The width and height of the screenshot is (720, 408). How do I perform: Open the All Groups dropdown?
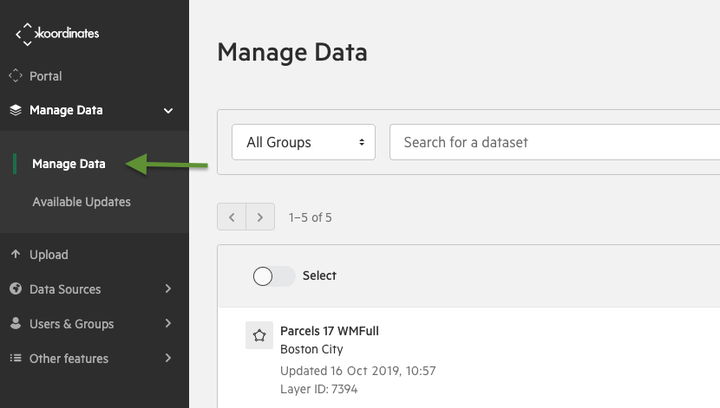pos(304,142)
